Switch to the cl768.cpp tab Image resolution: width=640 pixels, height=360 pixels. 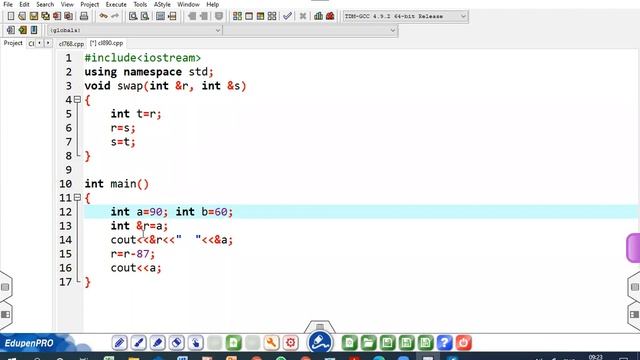coord(71,43)
